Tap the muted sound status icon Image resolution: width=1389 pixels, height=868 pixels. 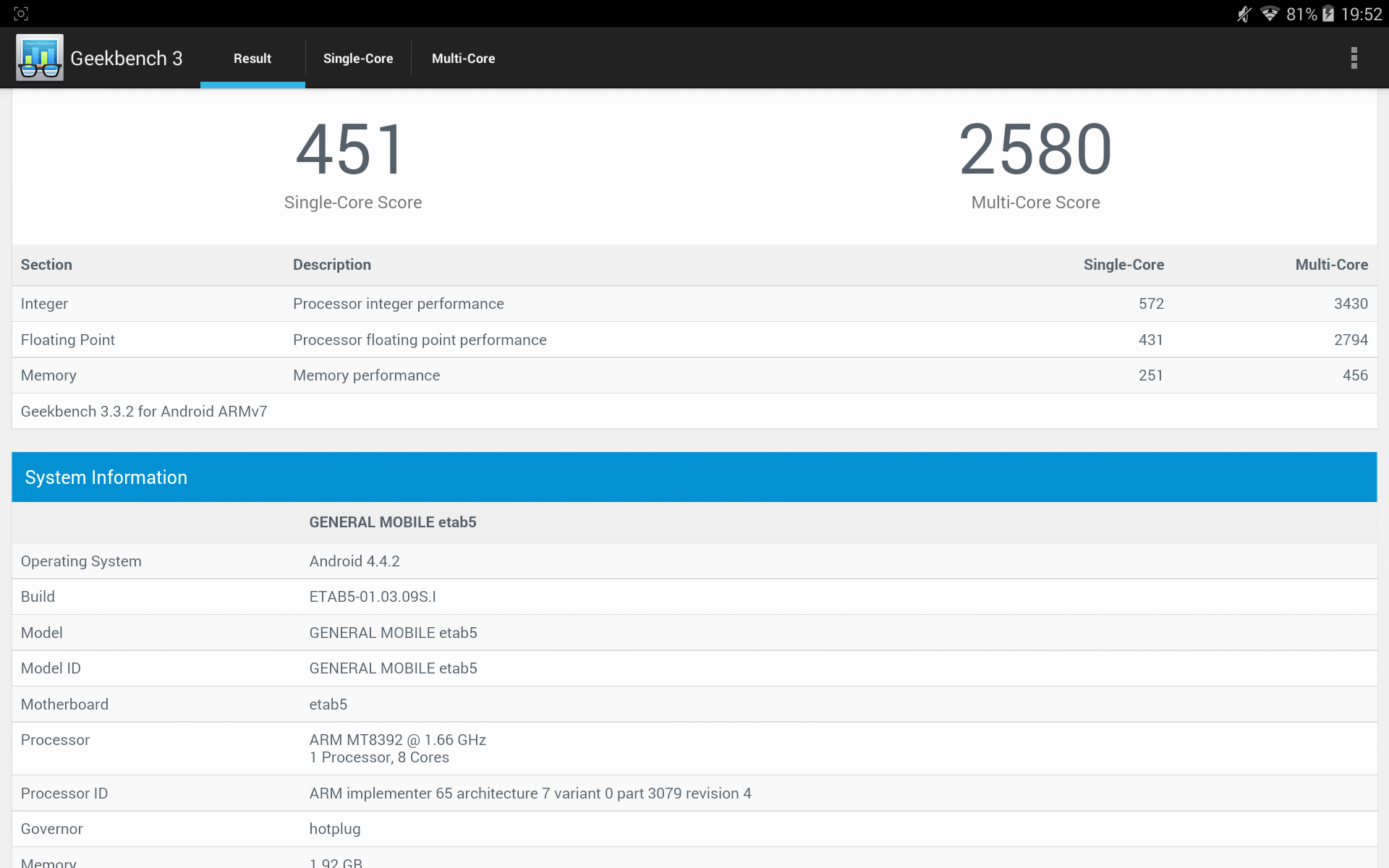1244,14
